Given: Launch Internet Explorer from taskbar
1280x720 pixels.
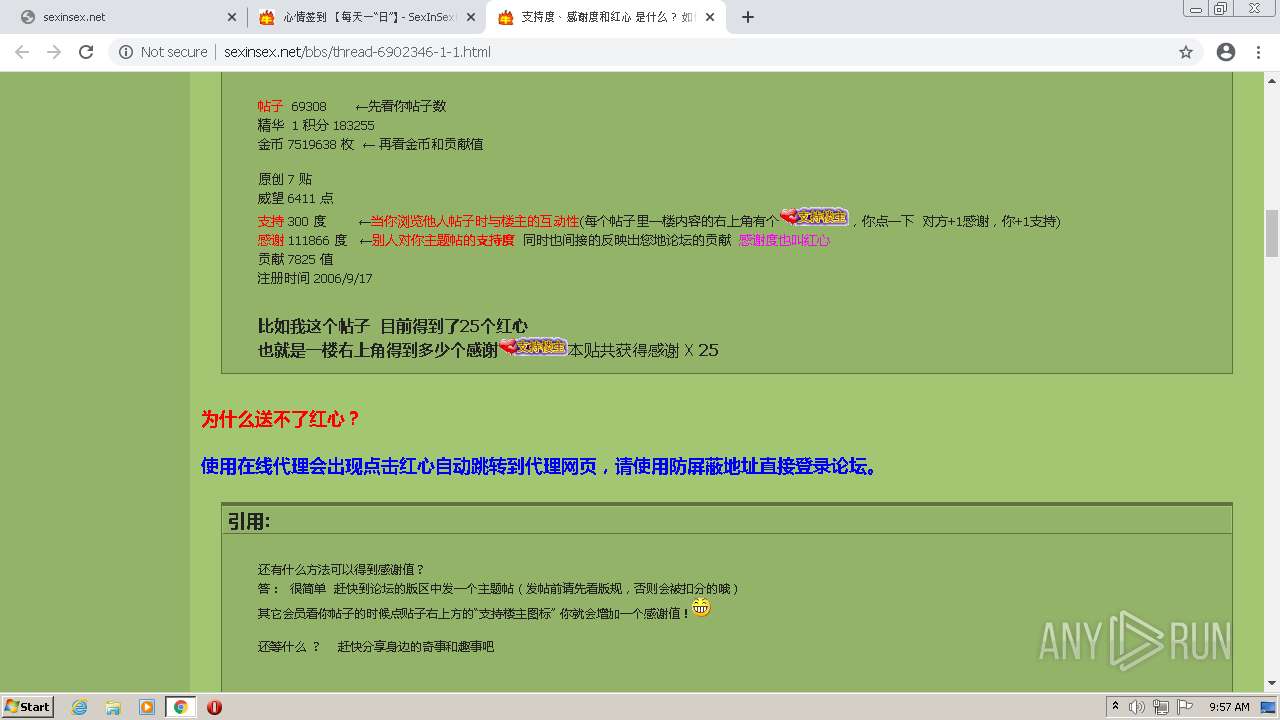Looking at the screenshot, I should [80, 707].
